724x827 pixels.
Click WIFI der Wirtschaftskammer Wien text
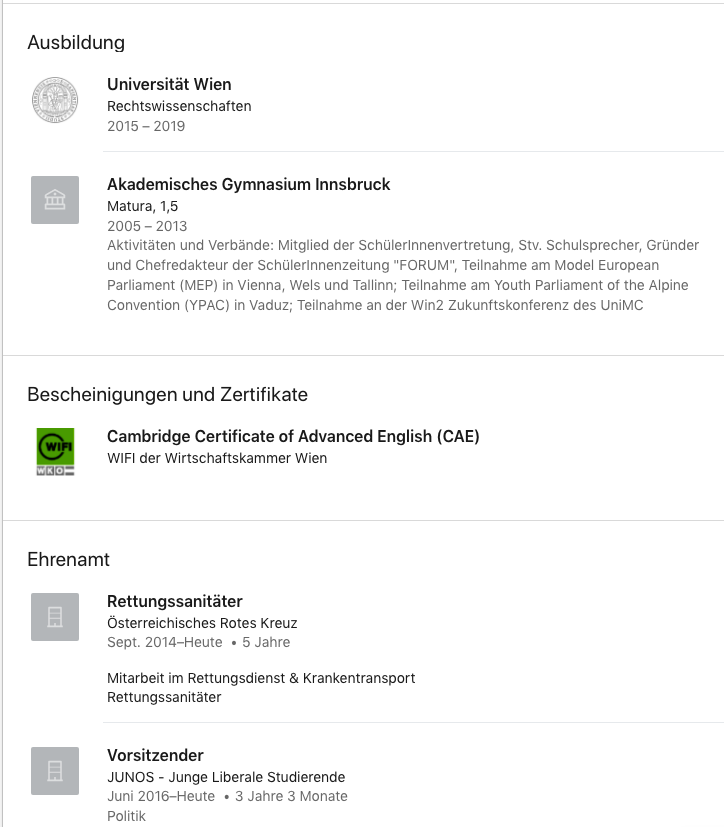point(217,458)
